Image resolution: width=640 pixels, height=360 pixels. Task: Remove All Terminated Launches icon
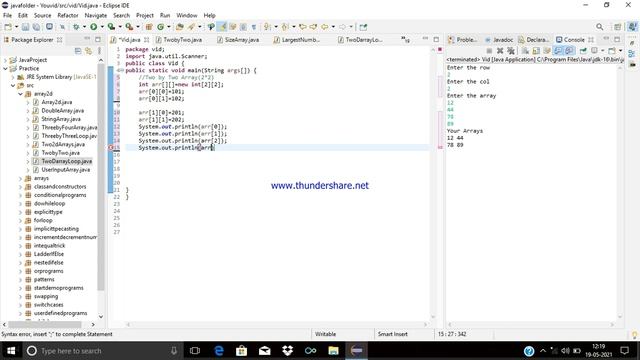click(x=511, y=51)
